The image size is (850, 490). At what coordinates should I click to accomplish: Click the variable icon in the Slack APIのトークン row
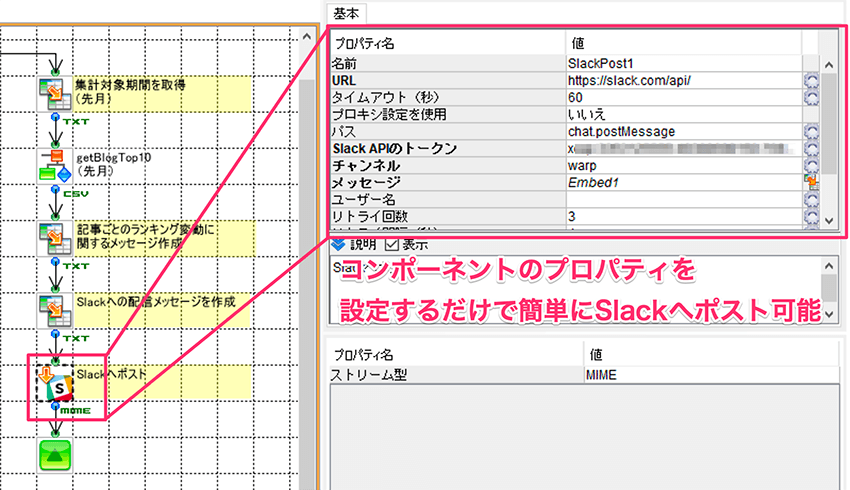(811, 149)
